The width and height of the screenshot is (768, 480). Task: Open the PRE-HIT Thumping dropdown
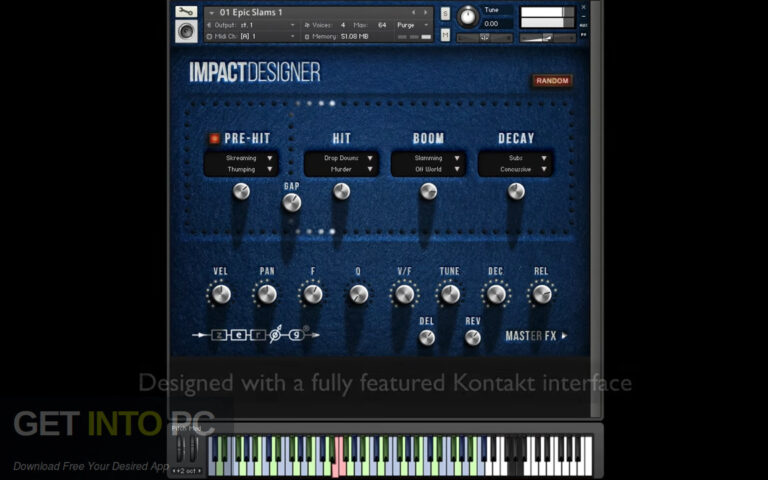[x=241, y=169]
